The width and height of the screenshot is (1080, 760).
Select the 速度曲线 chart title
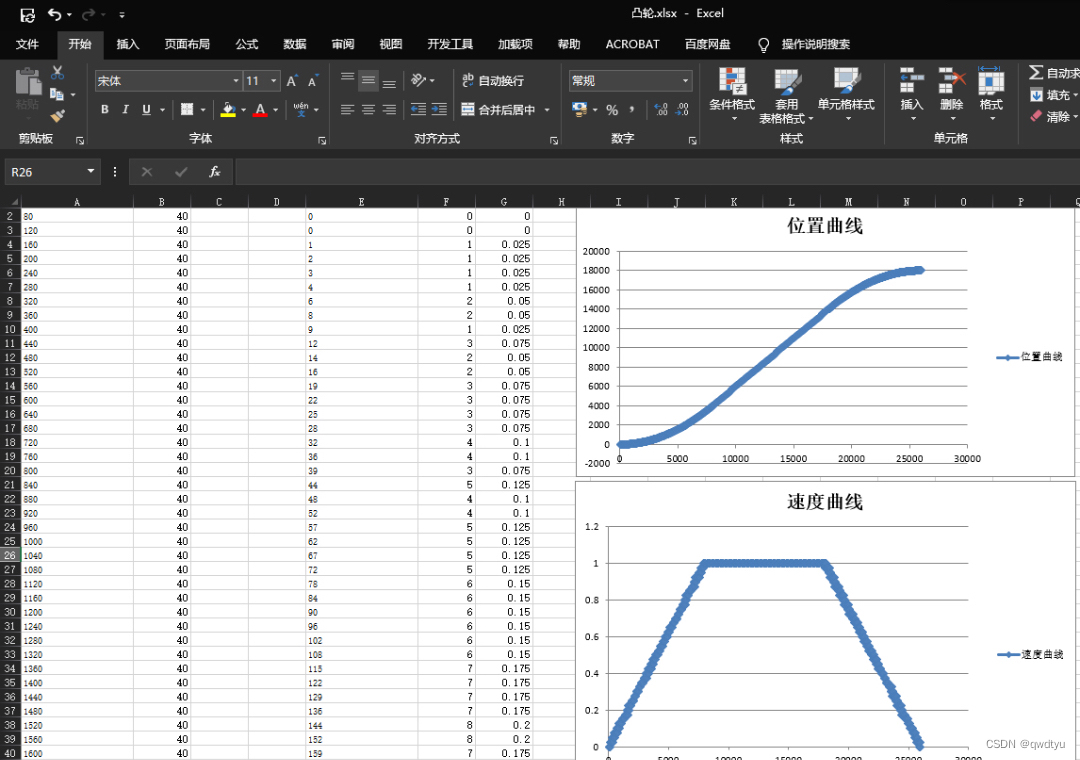pos(824,502)
